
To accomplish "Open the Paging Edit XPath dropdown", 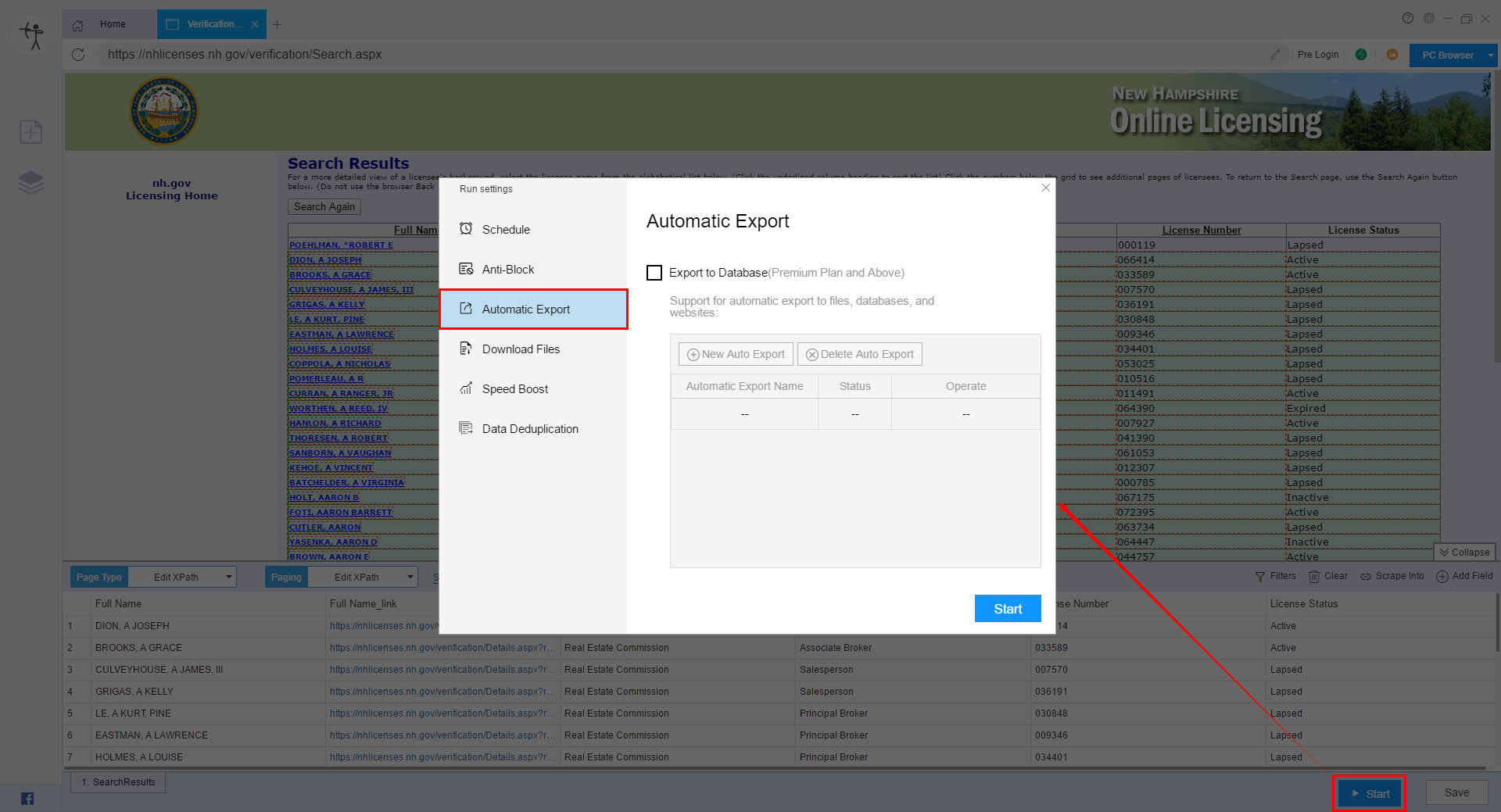I will (x=363, y=578).
